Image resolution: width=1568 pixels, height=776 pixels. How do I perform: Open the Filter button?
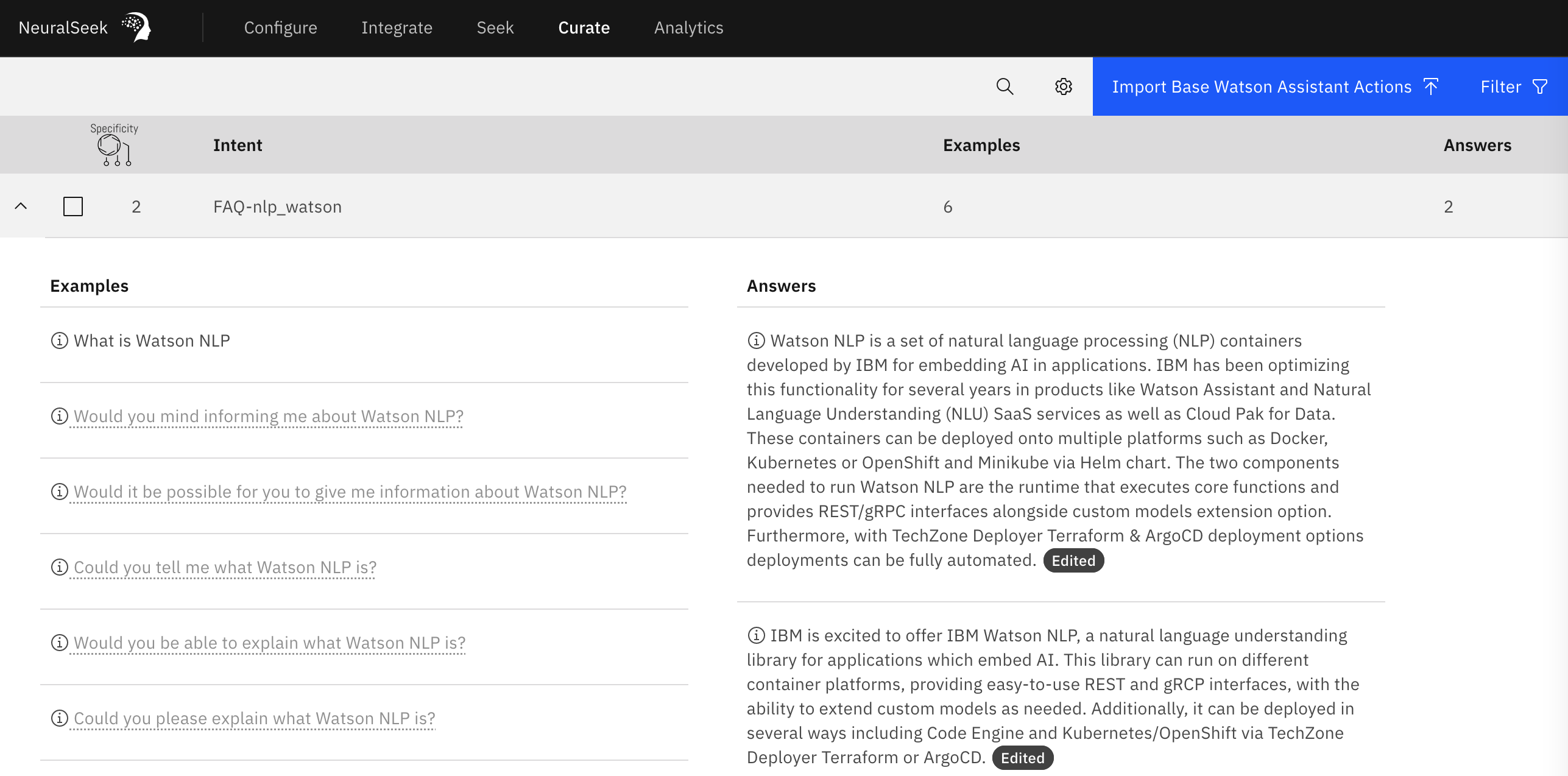pyautogui.click(x=1514, y=86)
